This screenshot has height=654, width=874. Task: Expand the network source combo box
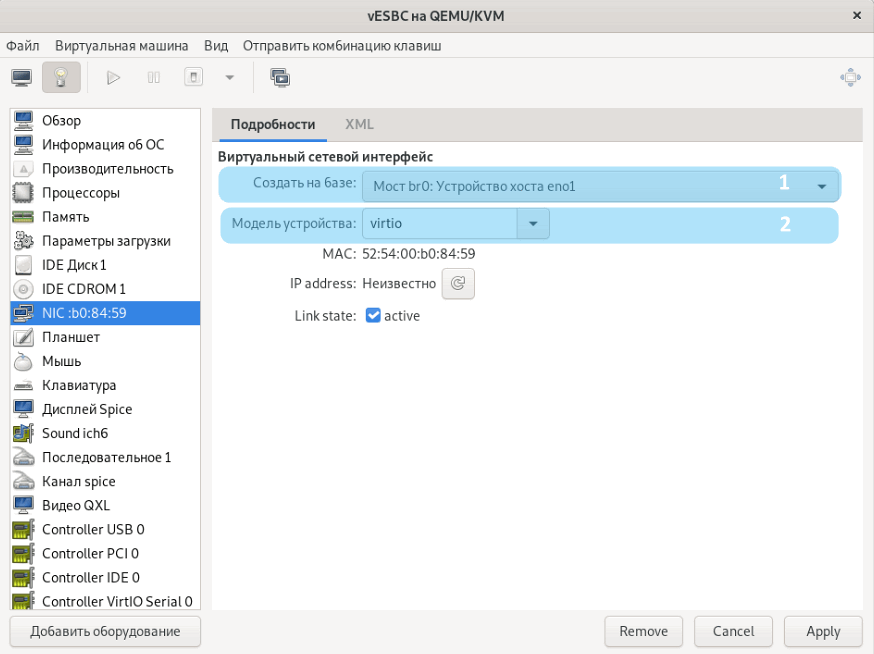[821, 186]
